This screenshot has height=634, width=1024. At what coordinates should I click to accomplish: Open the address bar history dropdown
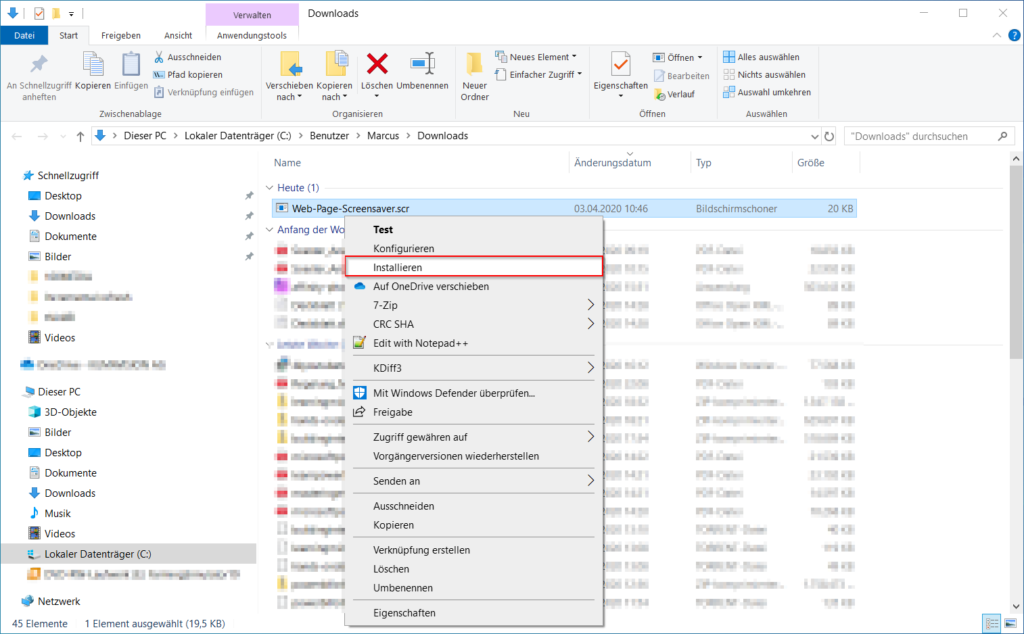[814, 136]
